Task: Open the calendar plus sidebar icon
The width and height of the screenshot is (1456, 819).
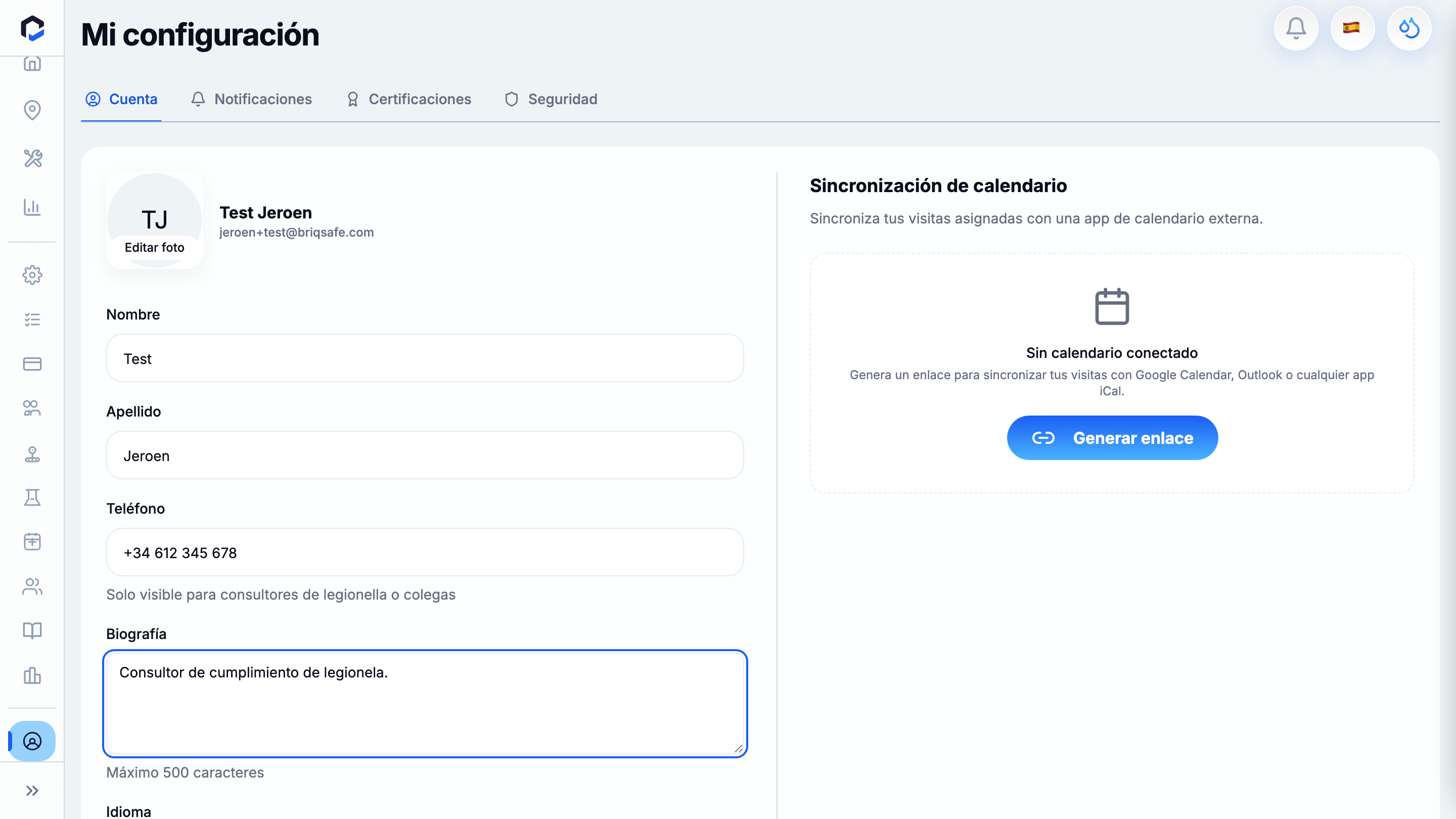Action: (32, 541)
